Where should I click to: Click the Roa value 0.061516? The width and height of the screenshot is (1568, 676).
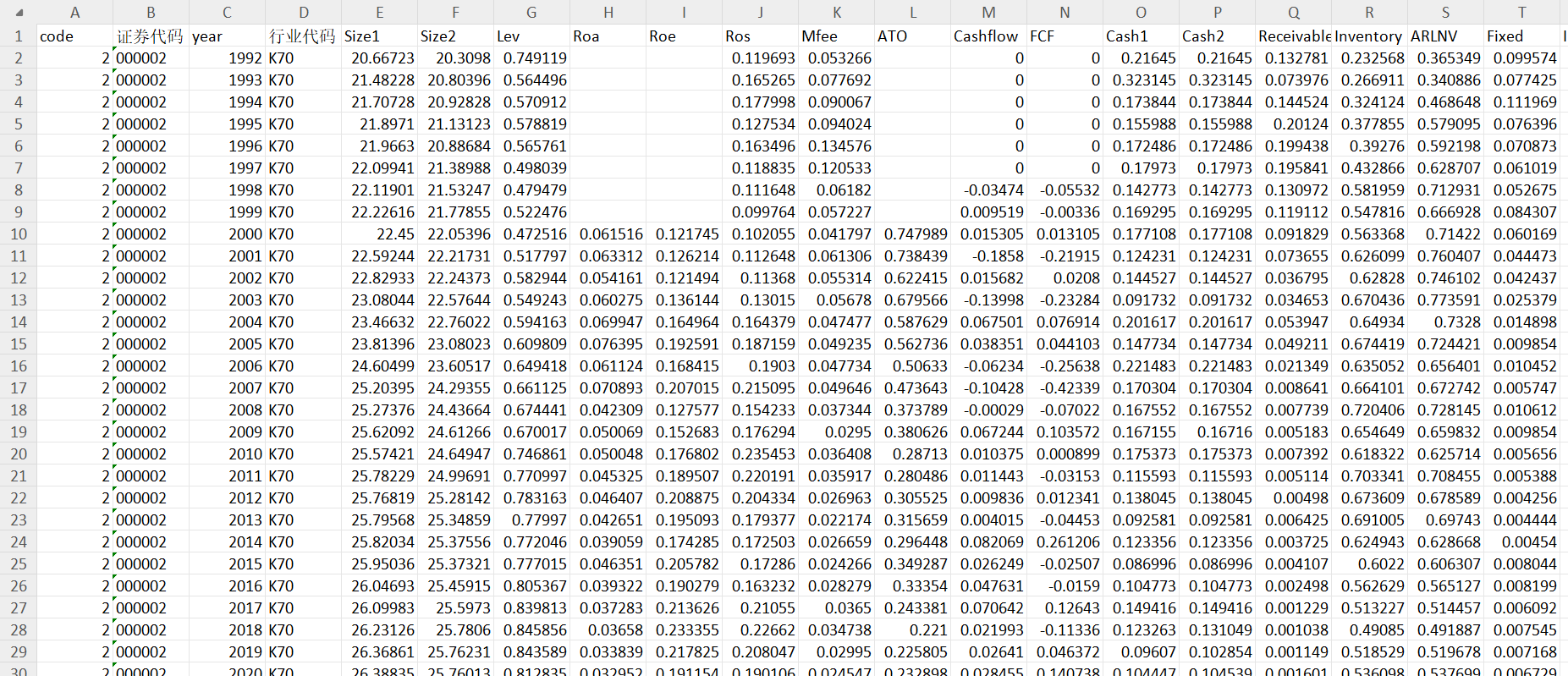tap(608, 234)
